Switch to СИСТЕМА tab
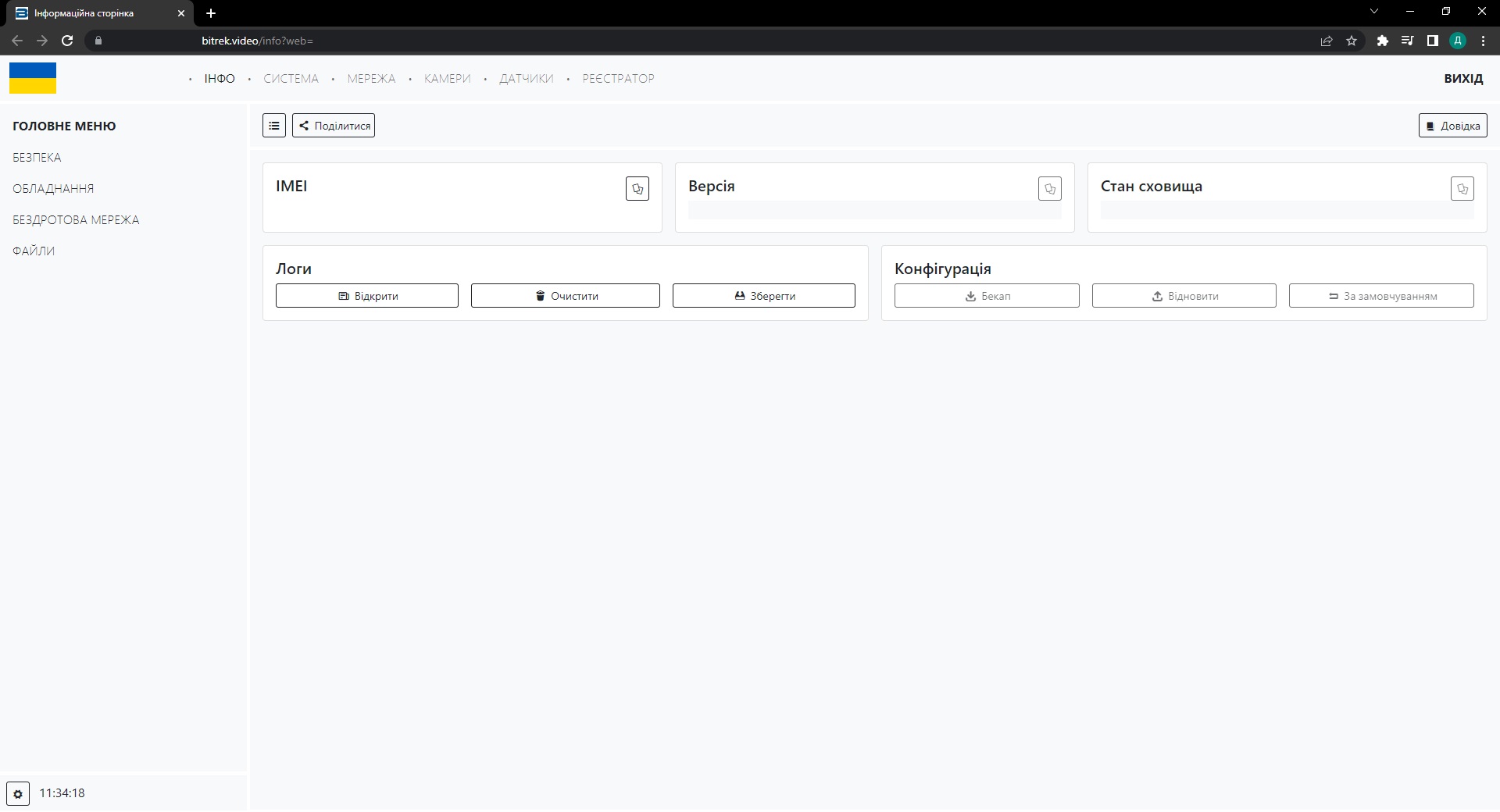Image resolution: width=1500 pixels, height=812 pixels. pyautogui.click(x=291, y=79)
